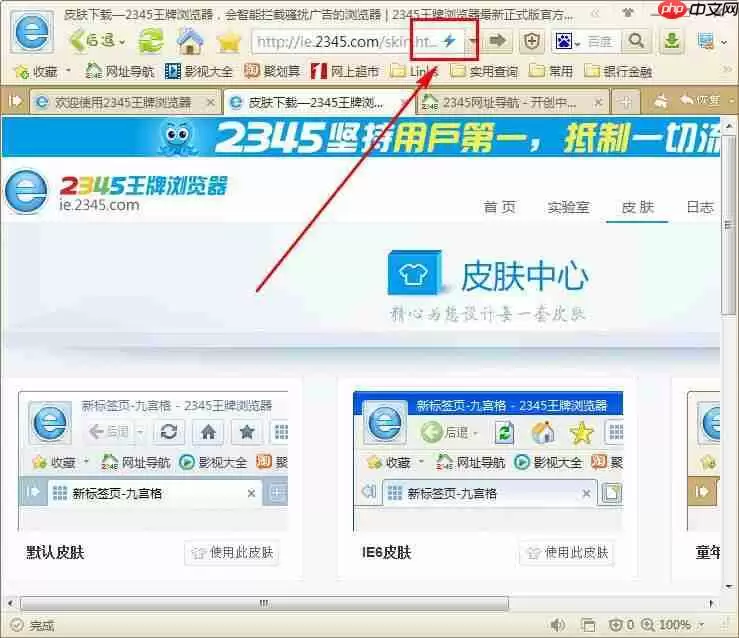Click the 默认皮肤 preview thumbnail
Screen dimensions: 739x638
(153, 461)
